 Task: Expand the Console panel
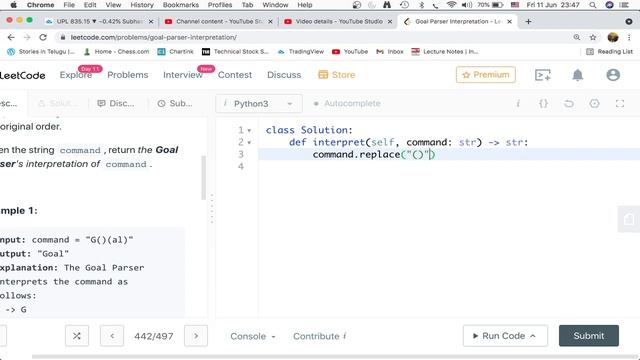point(253,336)
